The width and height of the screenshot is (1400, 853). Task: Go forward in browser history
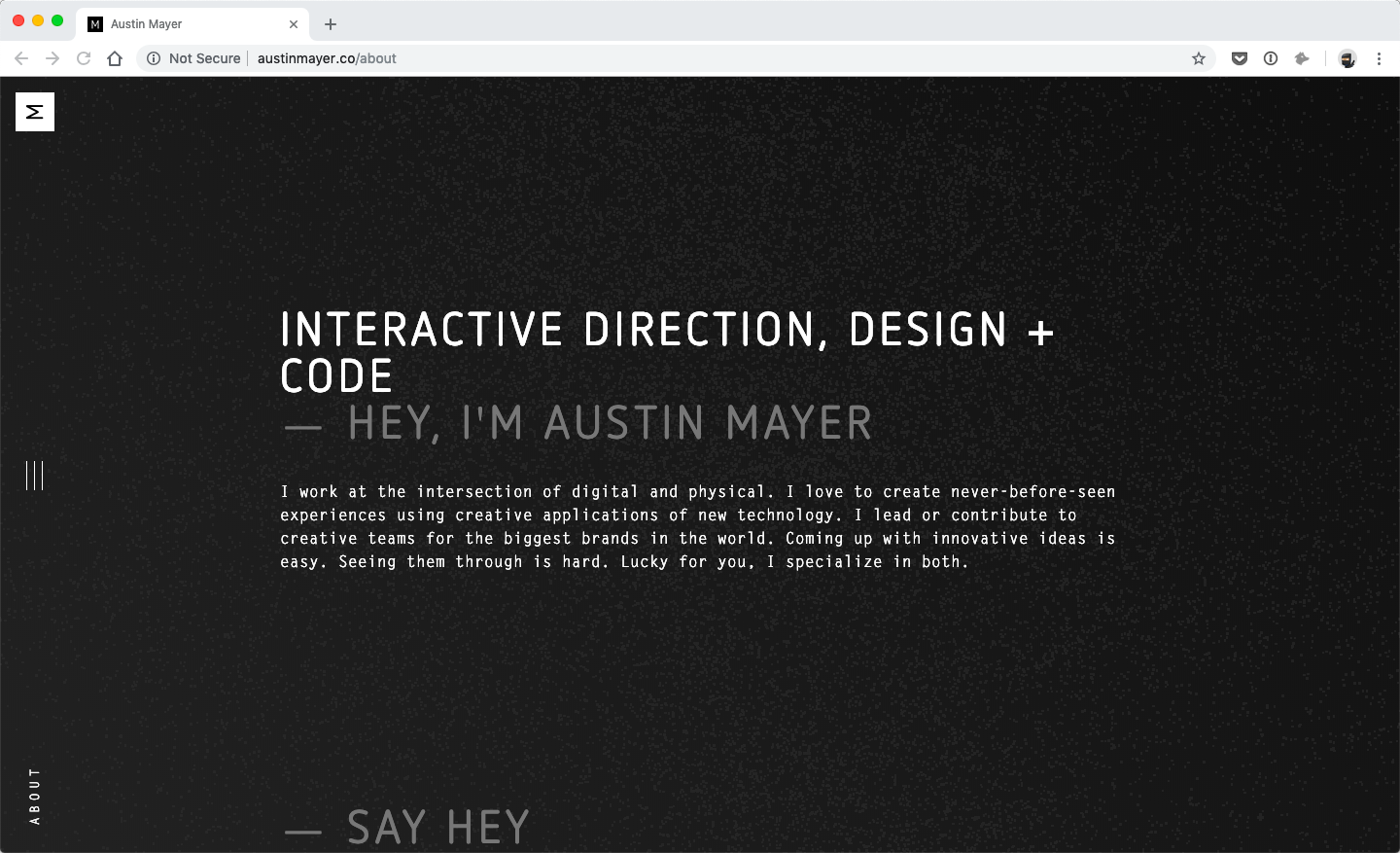(x=52, y=58)
